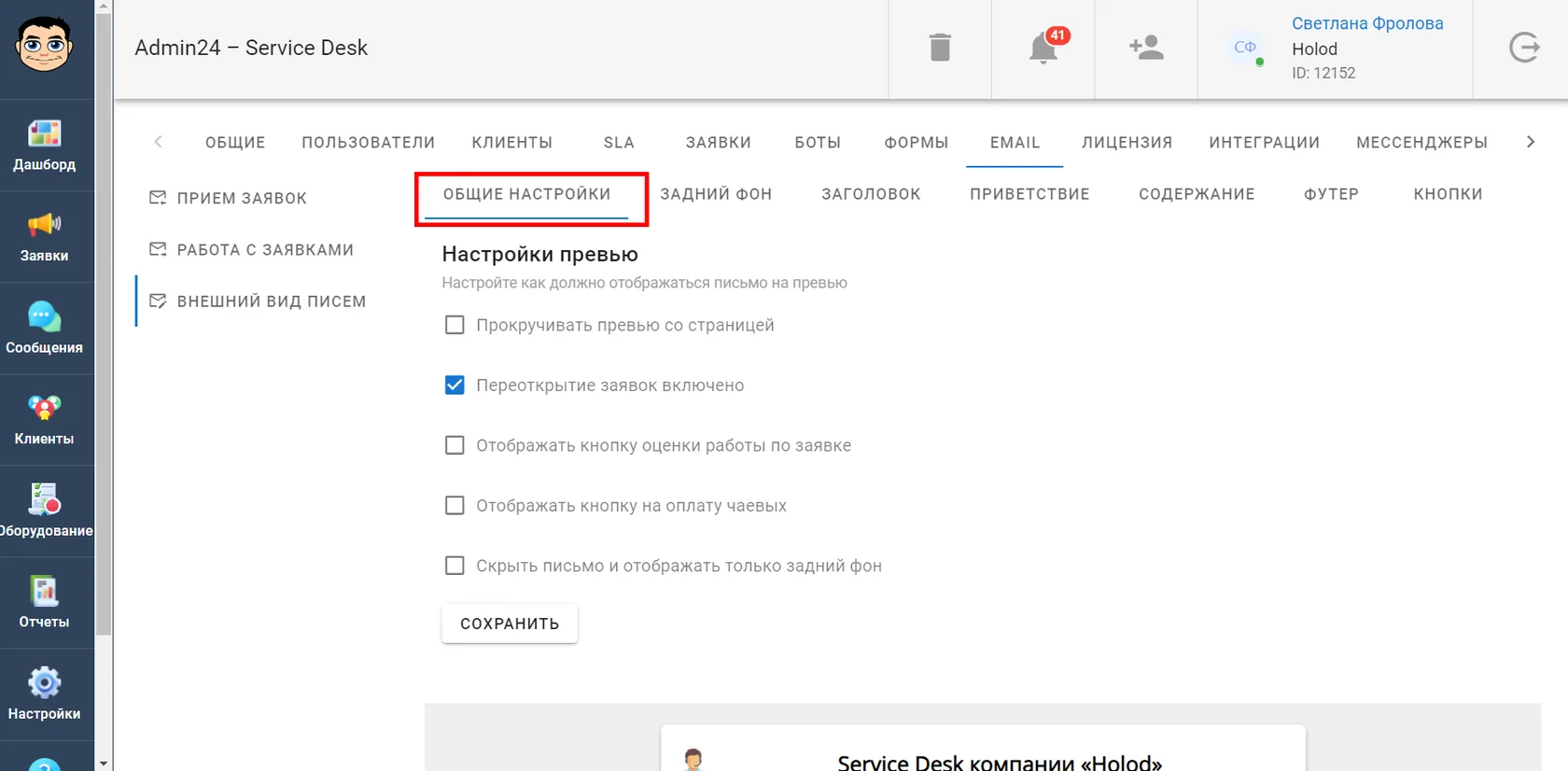Click the СФ user avatar
1568x771 pixels.
coord(1245,47)
